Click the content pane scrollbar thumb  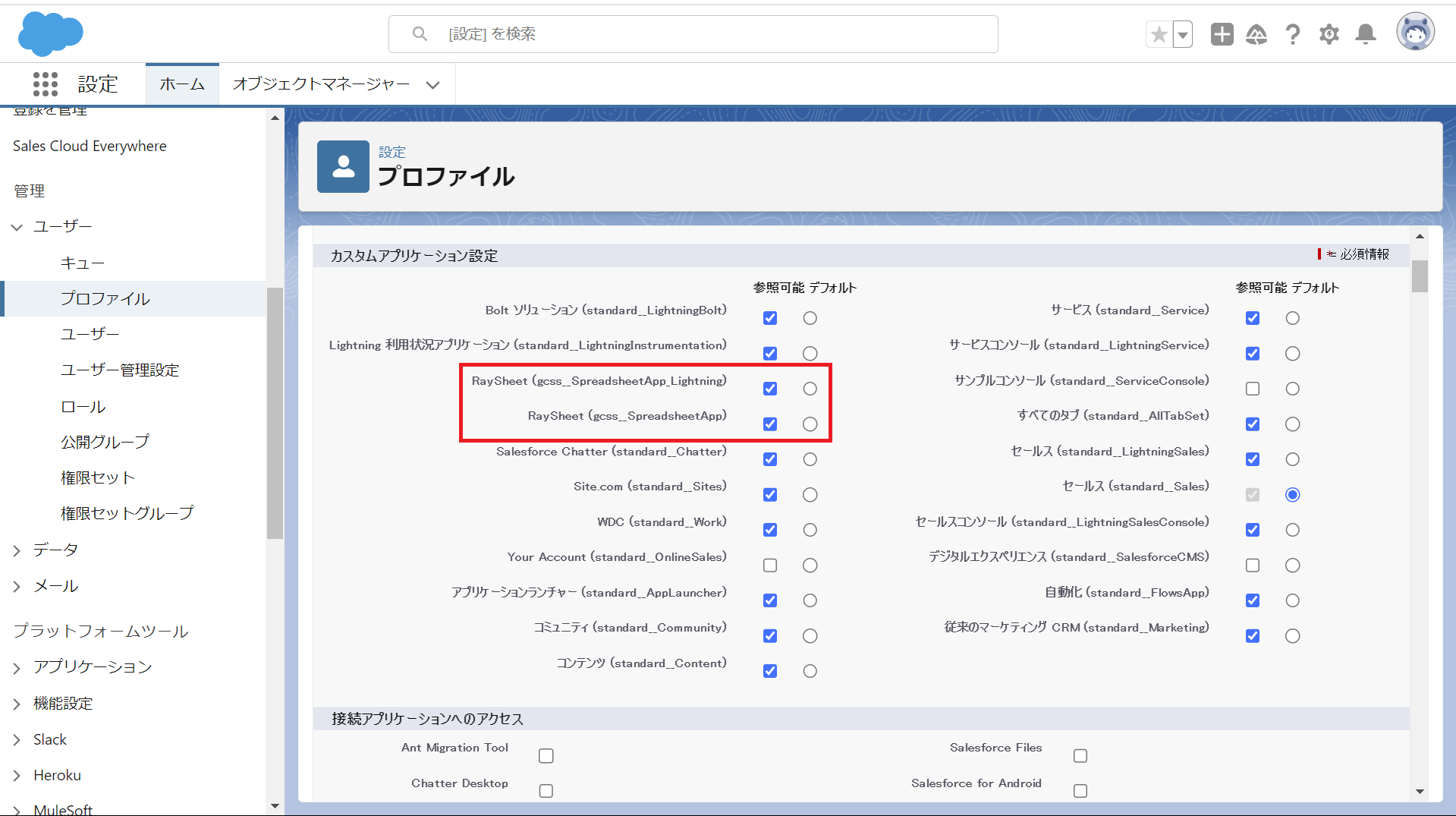(x=1420, y=276)
